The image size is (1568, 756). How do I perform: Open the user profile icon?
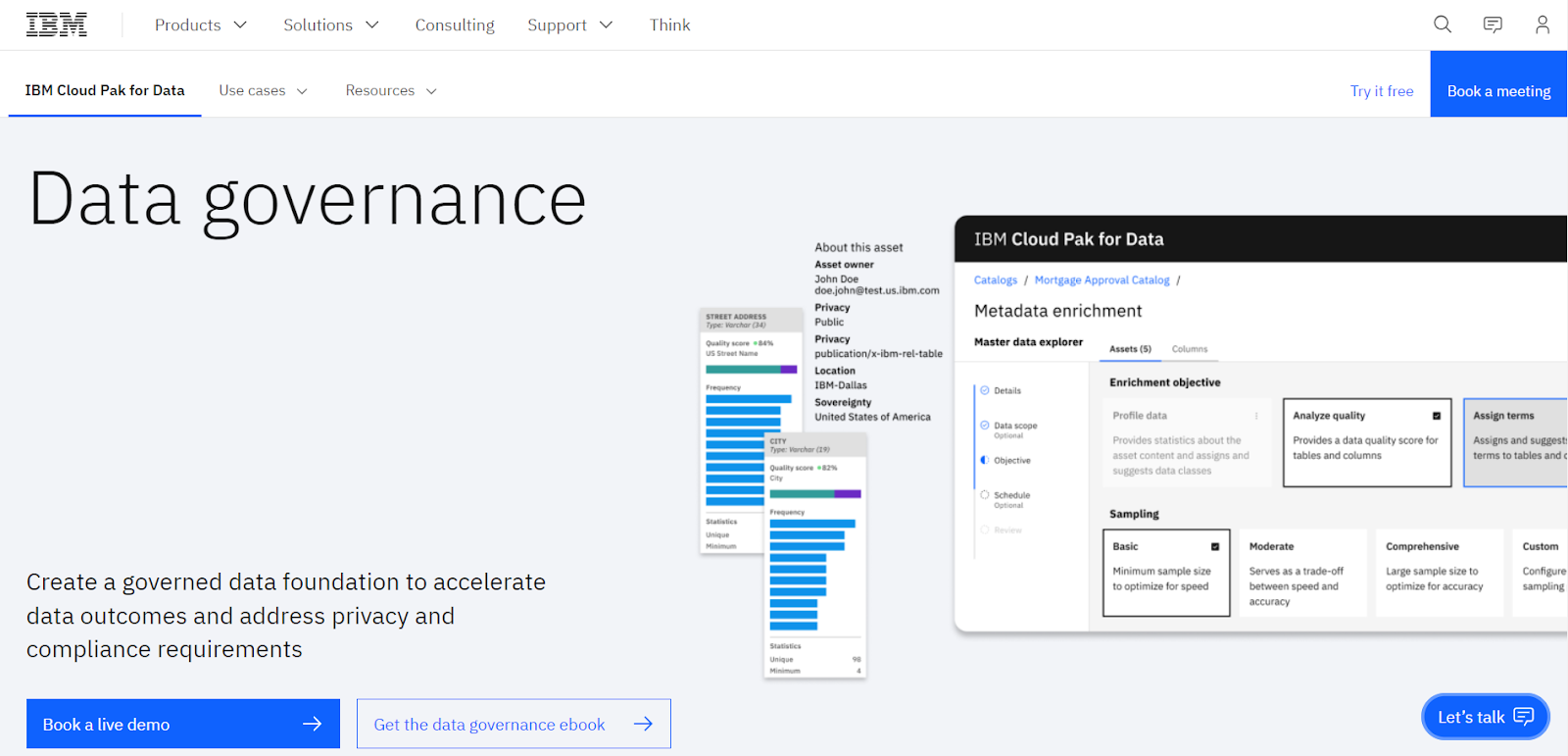[x=1543, y=25]
